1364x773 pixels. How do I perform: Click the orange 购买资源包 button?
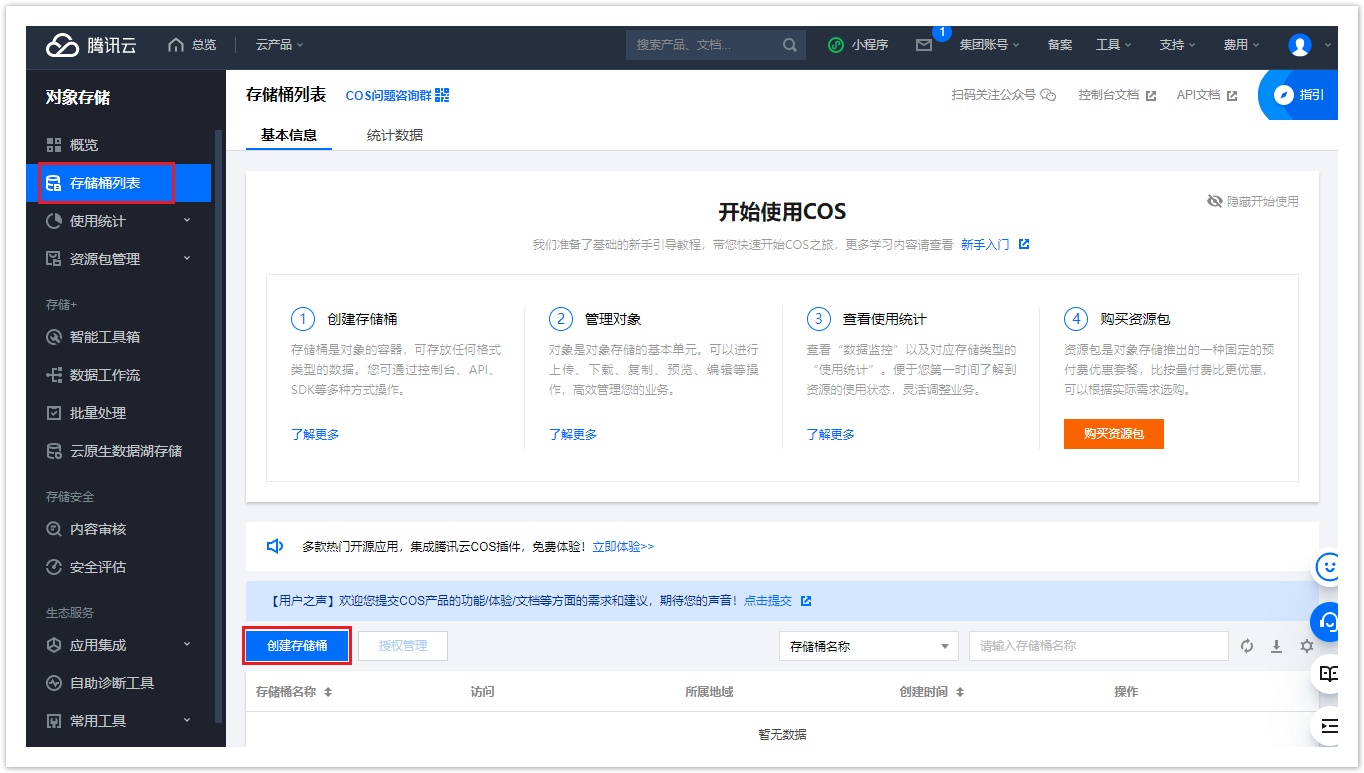pyautogui.click(x=1114, y=434)
